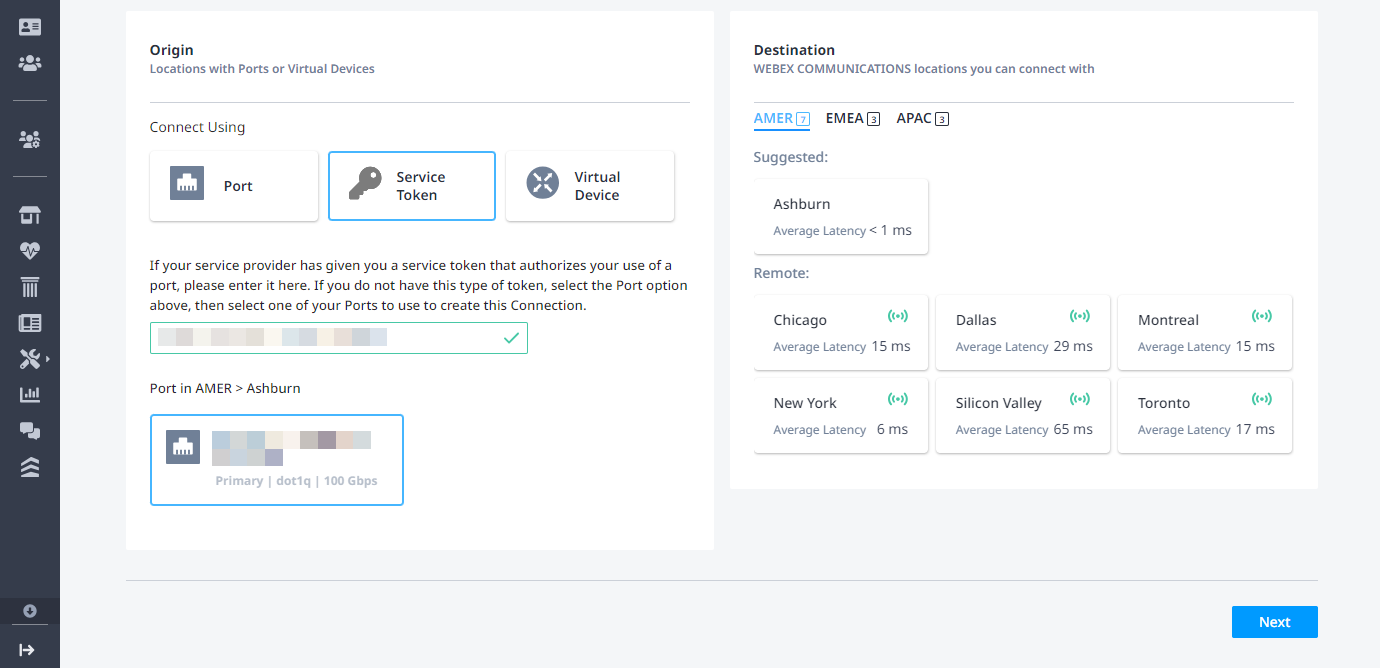The height and width of the screenshot is (668, 1380).
Task: Click the ethernet icon on primary port card
Action: [x=183, y=448]
